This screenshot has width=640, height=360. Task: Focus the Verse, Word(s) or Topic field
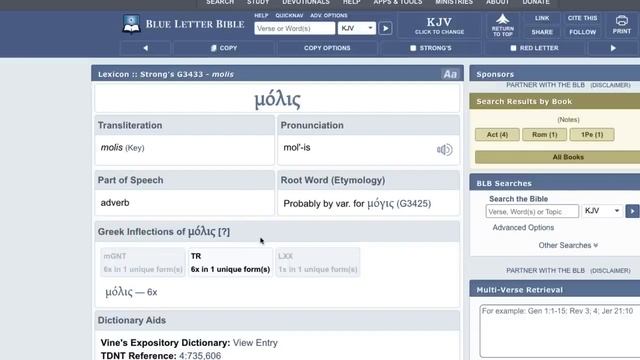tap(532, 211)
